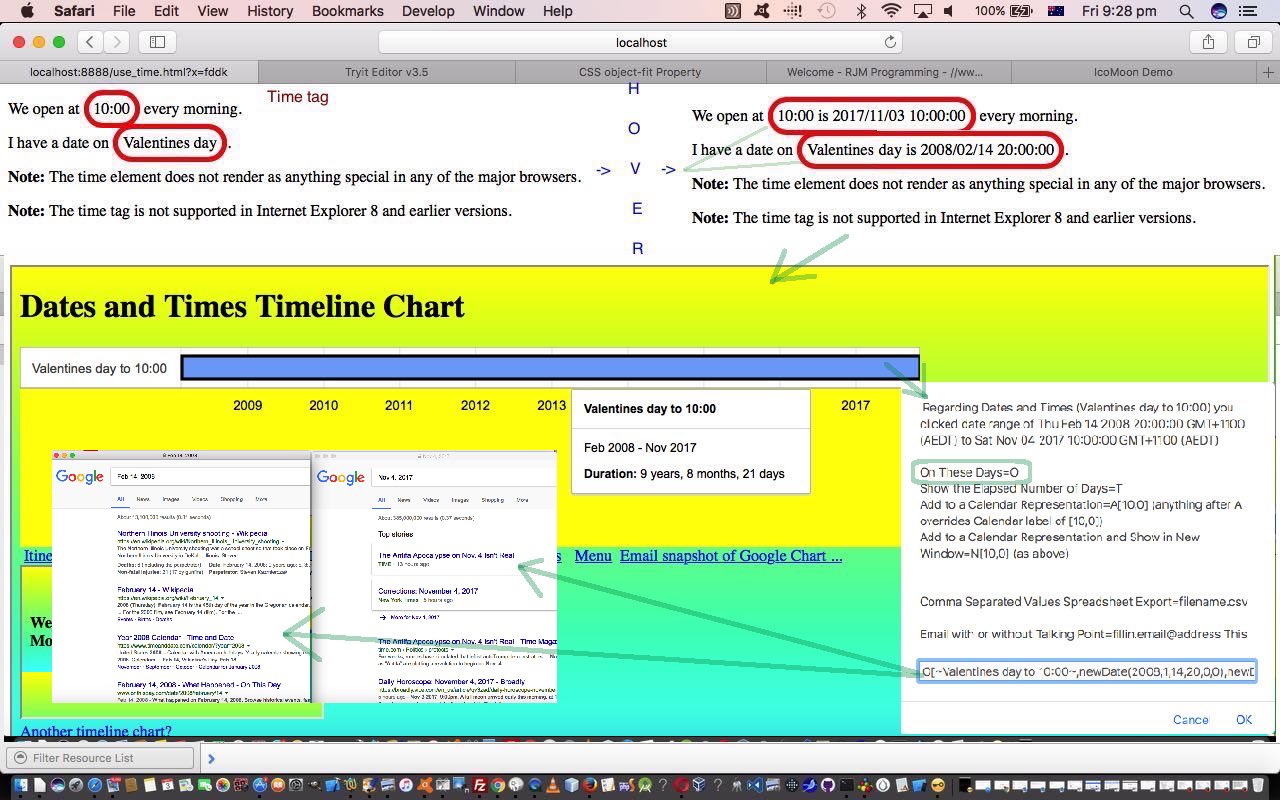Open Google Chrome in the Dock
Screen dimensions: 1280x800
[498, 786]
